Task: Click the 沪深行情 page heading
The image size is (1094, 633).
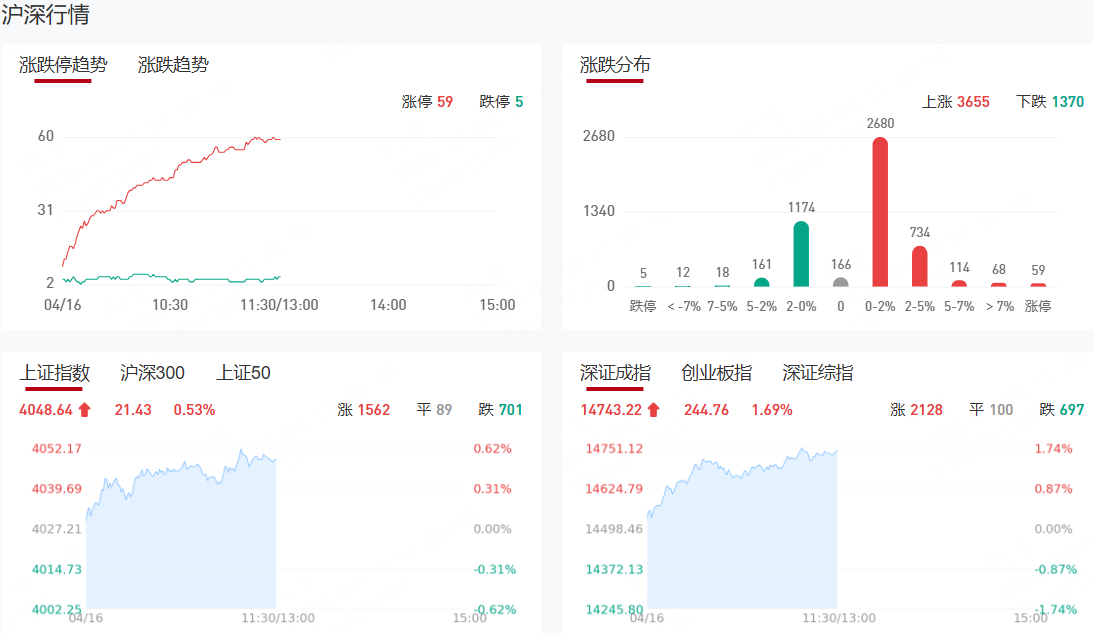Action: pos(45,17)
